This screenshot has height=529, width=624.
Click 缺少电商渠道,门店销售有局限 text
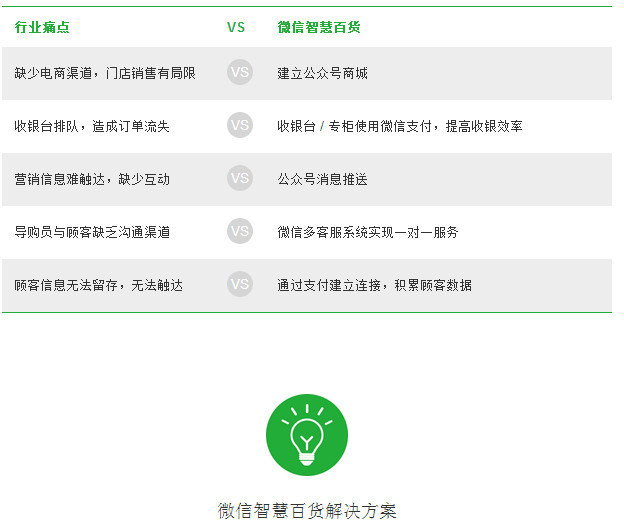pos(105,73)
